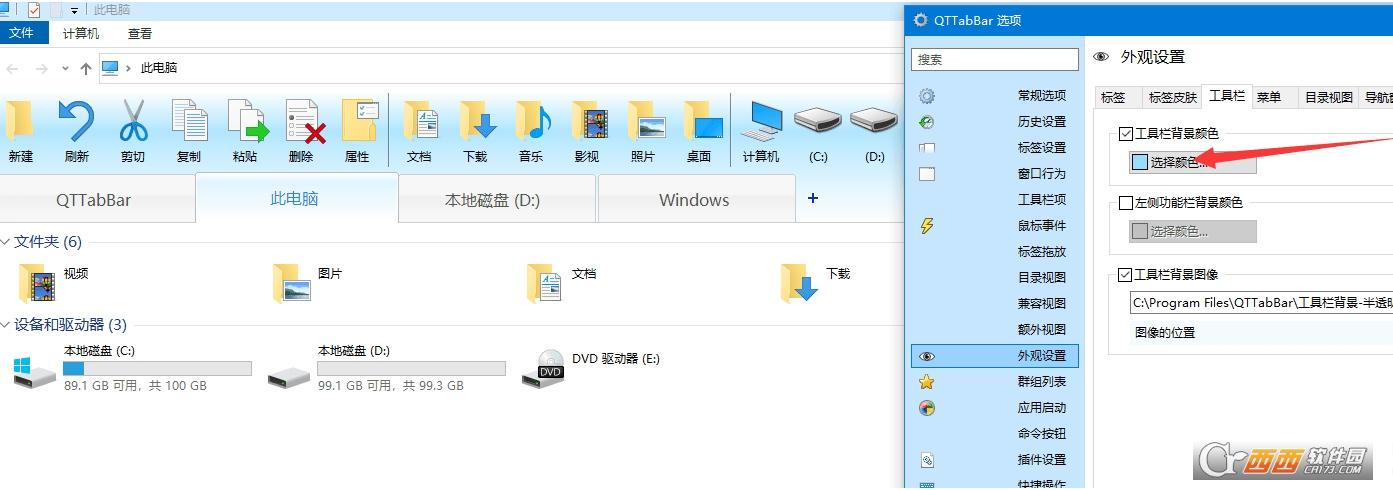
Task: Collapse the 文件夹 (6) group
Action: (x=6, y=242)
